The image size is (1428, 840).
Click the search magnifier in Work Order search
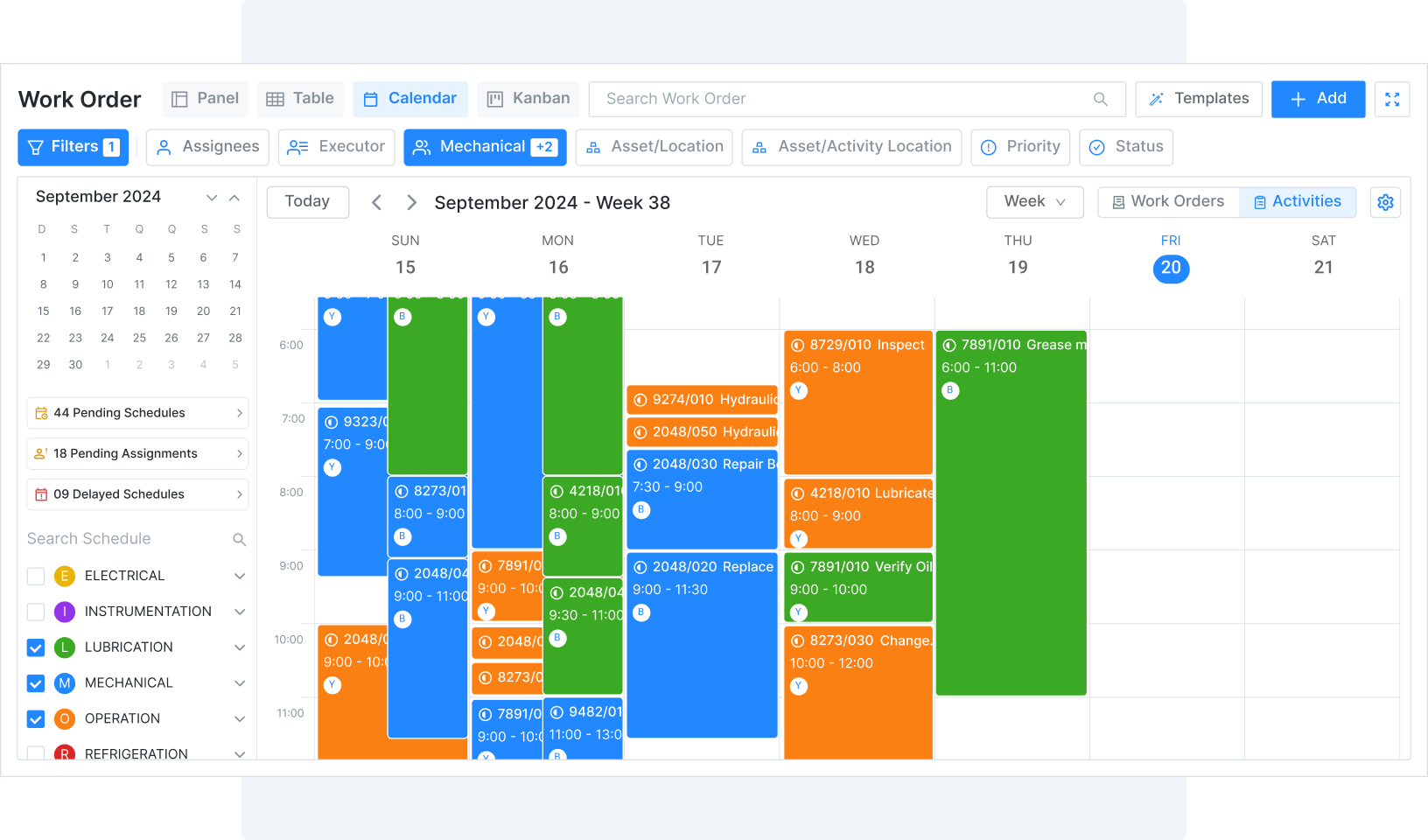(x=1100, y=99)
